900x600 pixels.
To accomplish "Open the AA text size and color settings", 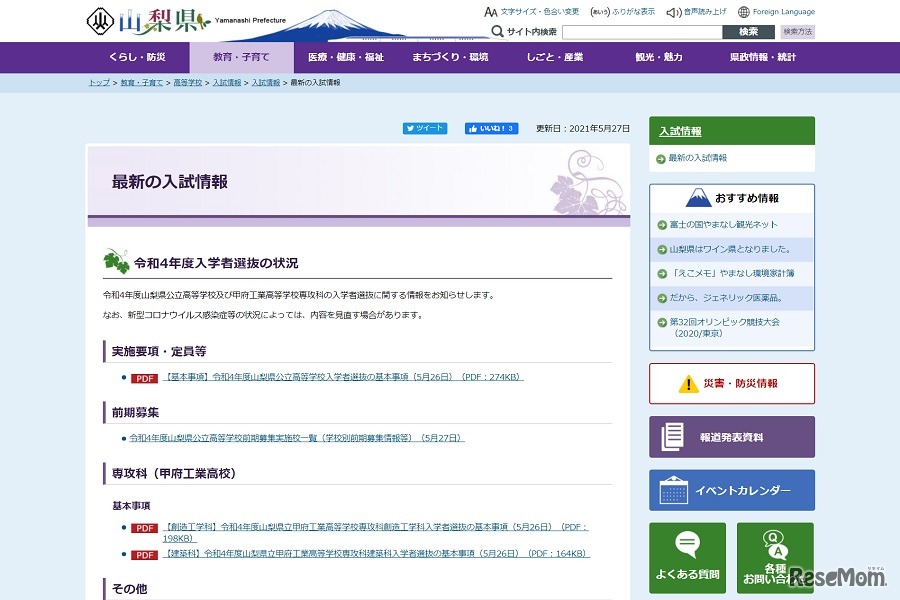I will (x=489, y=11).
